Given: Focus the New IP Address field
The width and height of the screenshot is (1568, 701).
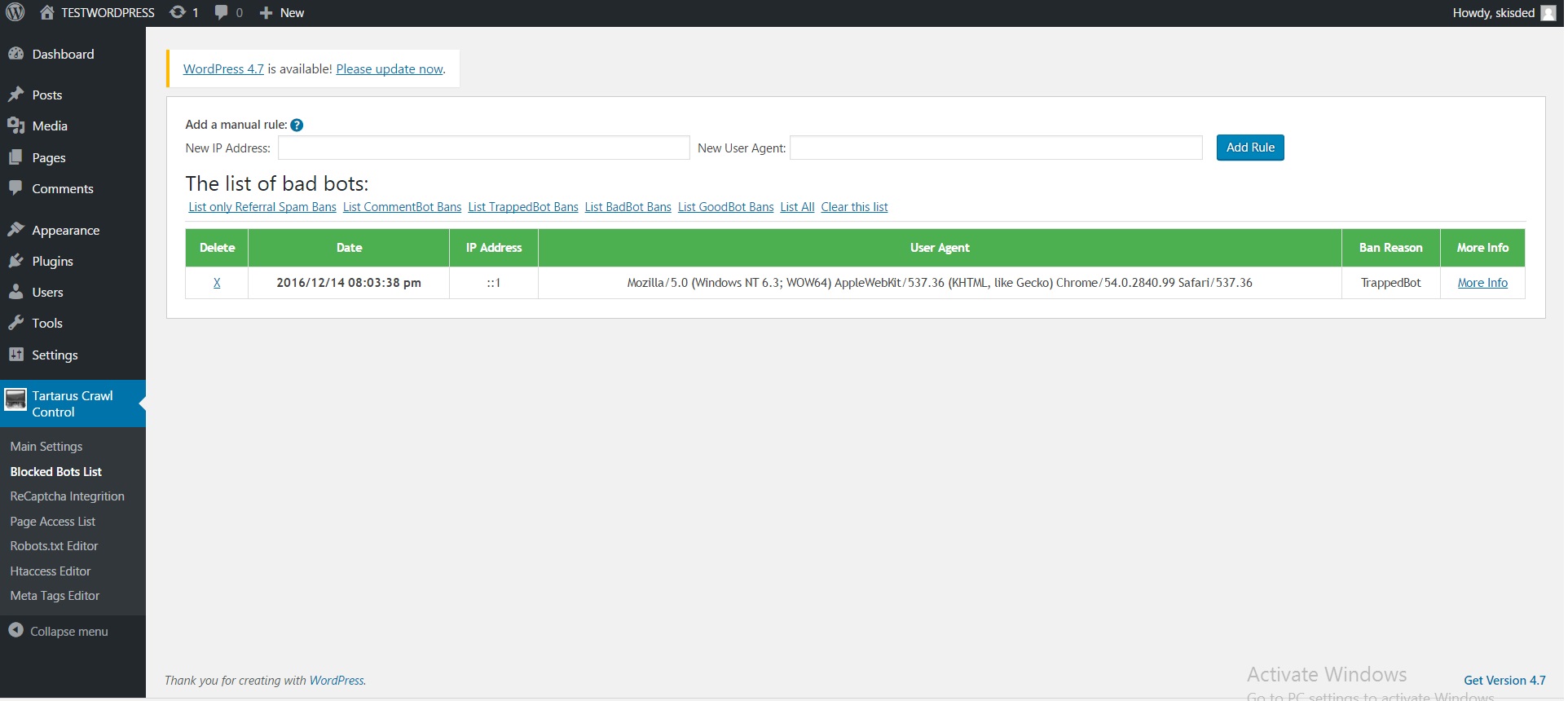Looking at the screenshot, I should [x=484, y=148].
